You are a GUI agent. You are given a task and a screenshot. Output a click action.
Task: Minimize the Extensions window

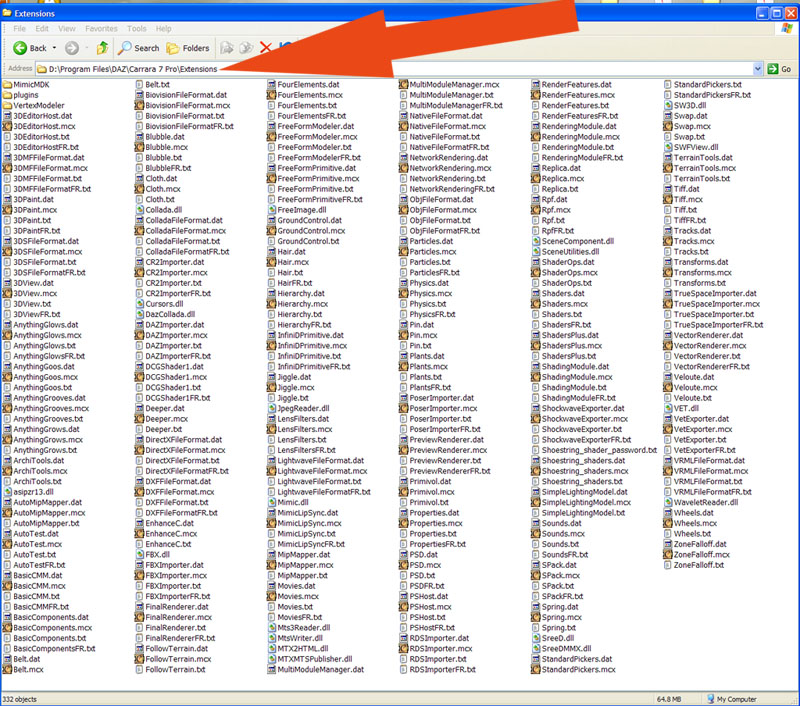click(x=762, y=13)
